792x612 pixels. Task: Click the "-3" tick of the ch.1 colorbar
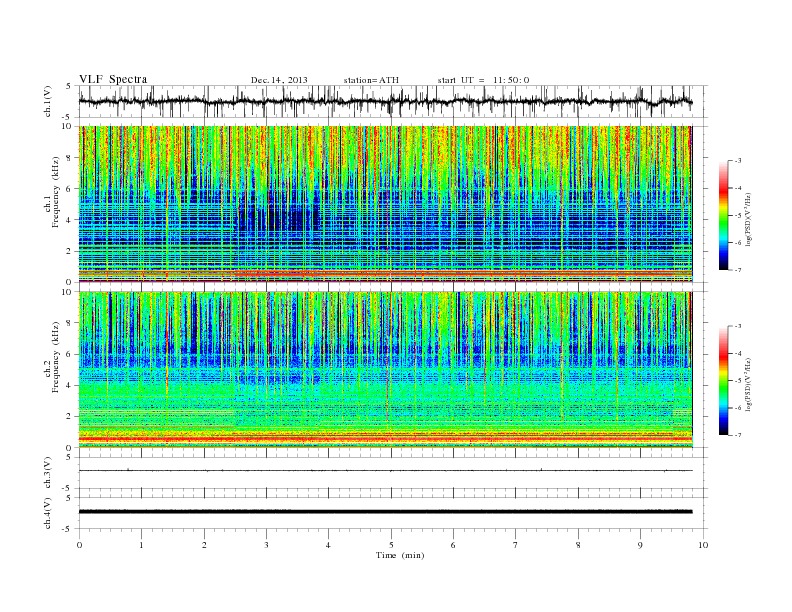[737, 161]
